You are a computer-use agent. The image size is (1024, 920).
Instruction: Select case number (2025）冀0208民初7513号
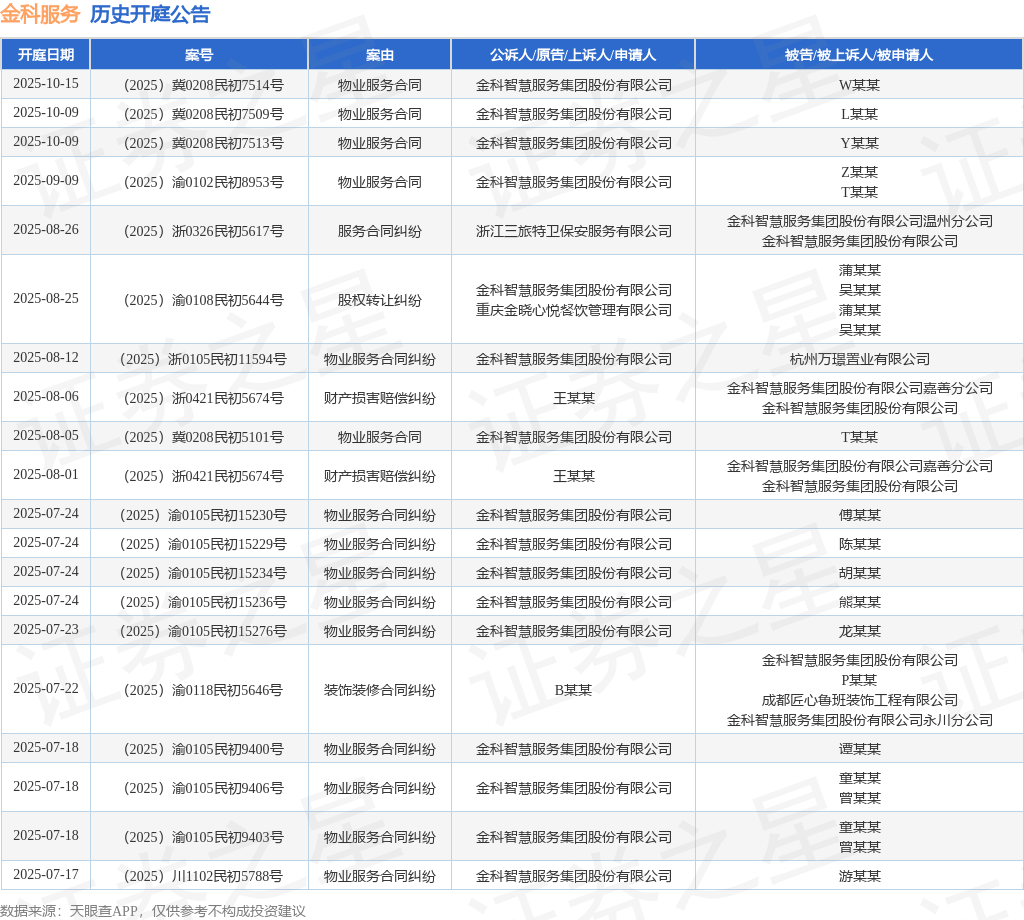pos(203,143)
